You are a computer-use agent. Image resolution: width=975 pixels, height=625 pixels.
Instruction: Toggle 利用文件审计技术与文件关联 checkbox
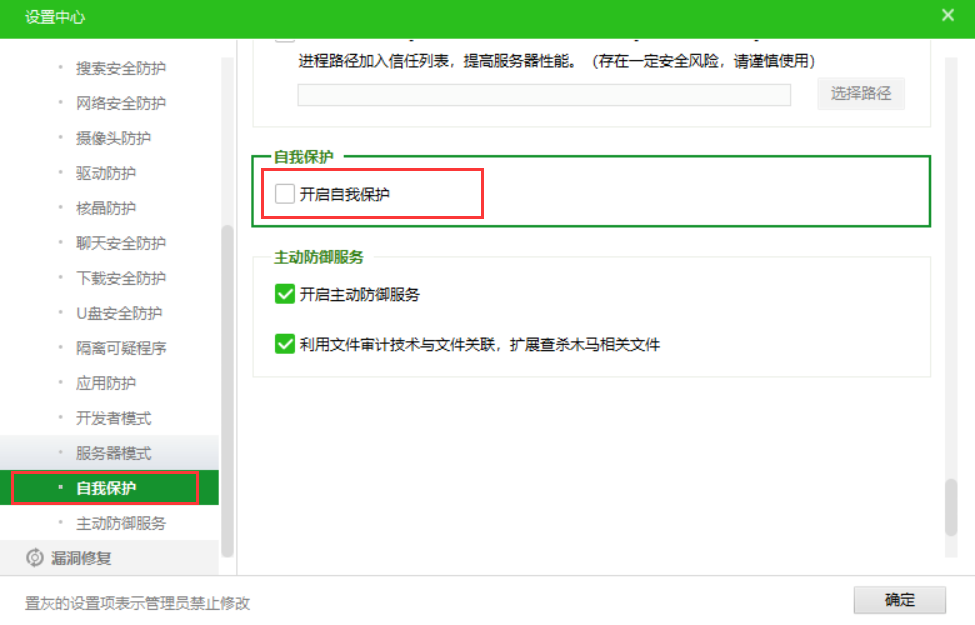coord(285,344)
